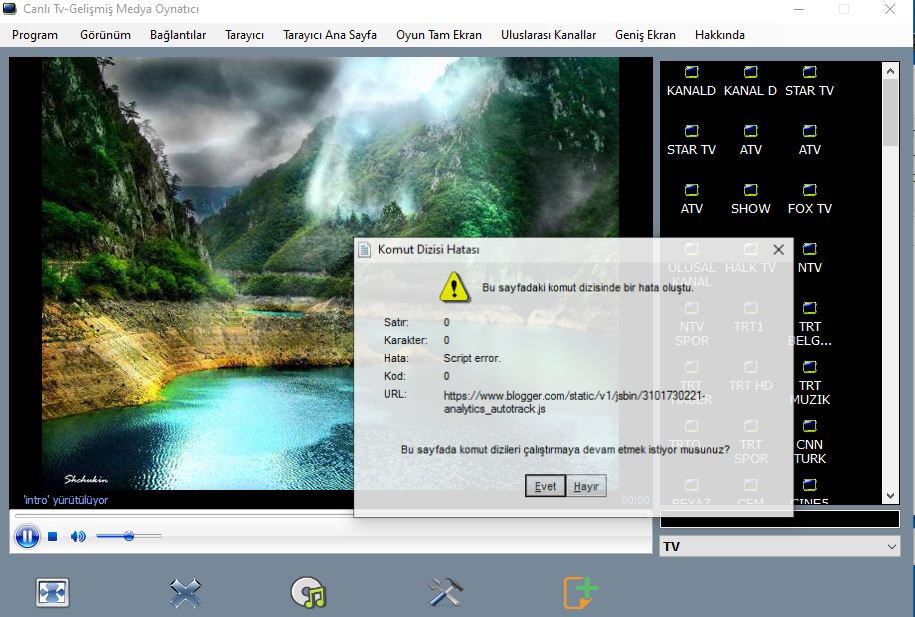Viewport: 915px width, 617px height.
Task: Open the Uluslarası Kanallar menu
Action: click(x=549, y=35)
